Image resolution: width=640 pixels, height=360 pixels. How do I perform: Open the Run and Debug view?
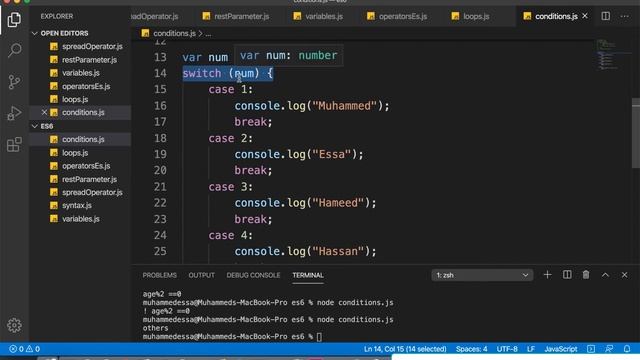[x=14, y=113]
